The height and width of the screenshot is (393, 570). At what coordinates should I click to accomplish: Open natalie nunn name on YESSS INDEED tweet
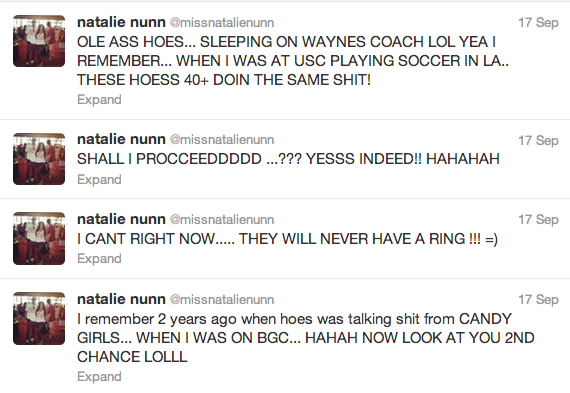pyautogui.click(x=121, y=139)
